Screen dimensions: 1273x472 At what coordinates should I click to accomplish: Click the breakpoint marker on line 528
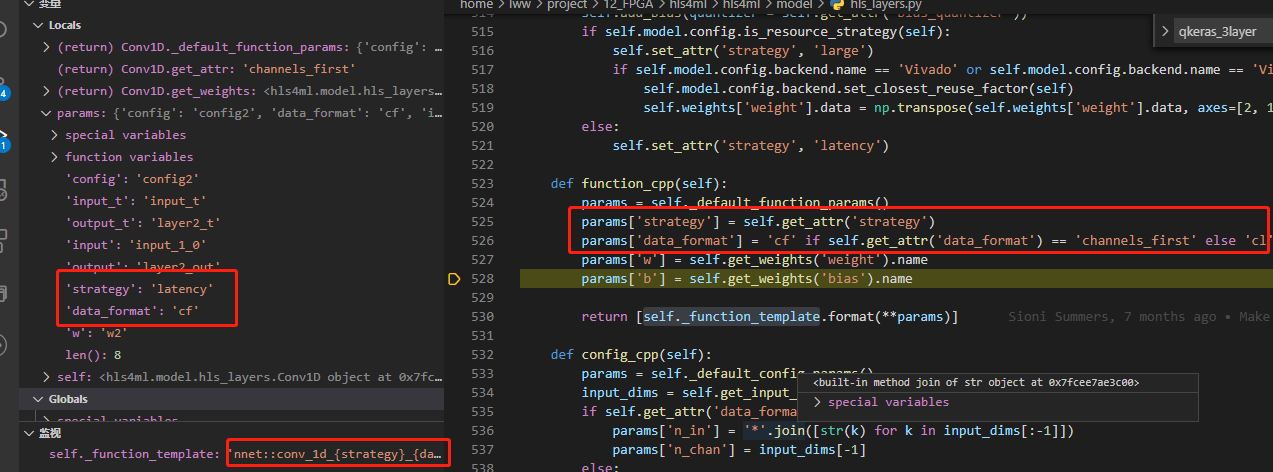point(454,279)
